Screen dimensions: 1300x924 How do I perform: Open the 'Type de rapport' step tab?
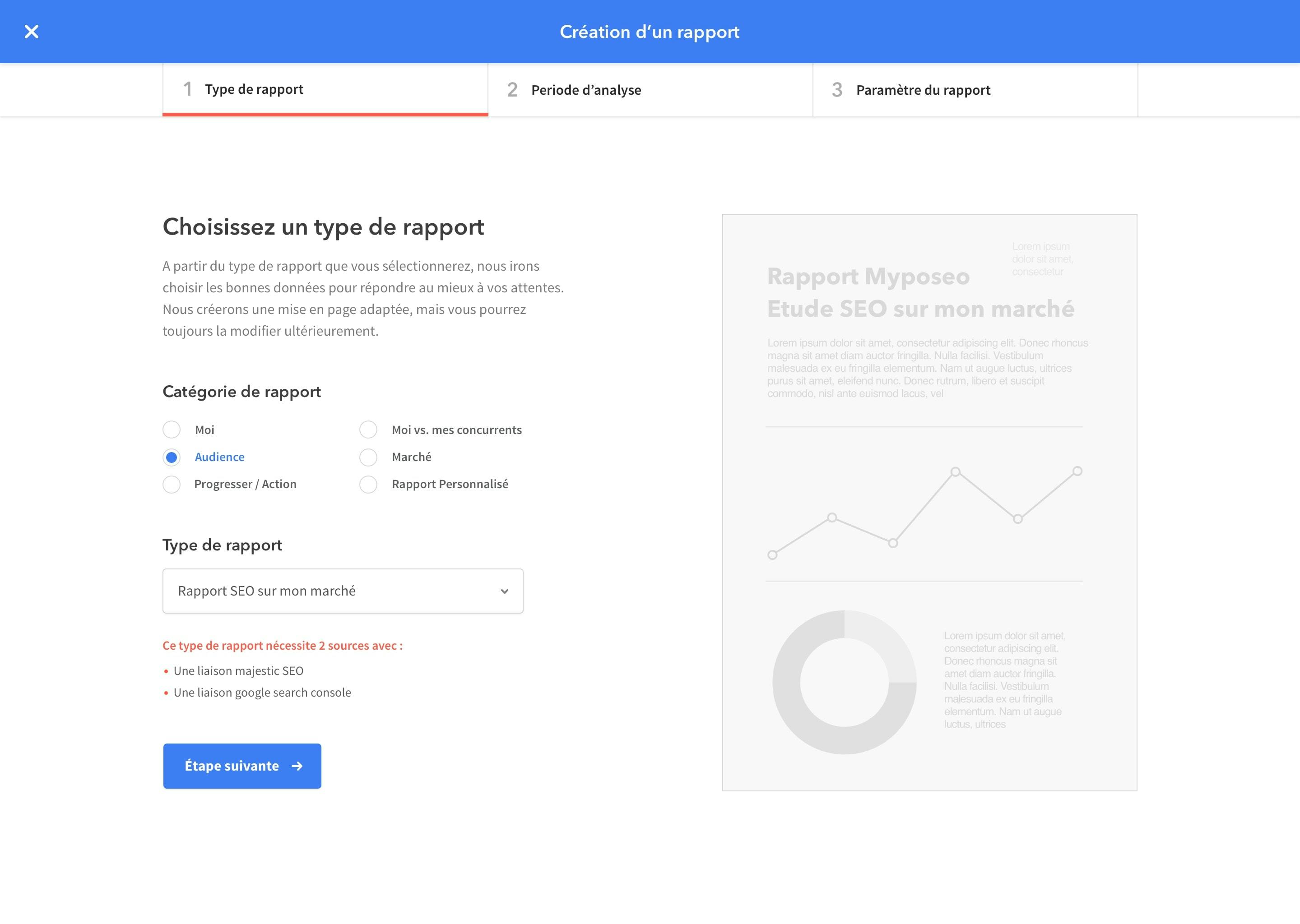coord(325,89)
